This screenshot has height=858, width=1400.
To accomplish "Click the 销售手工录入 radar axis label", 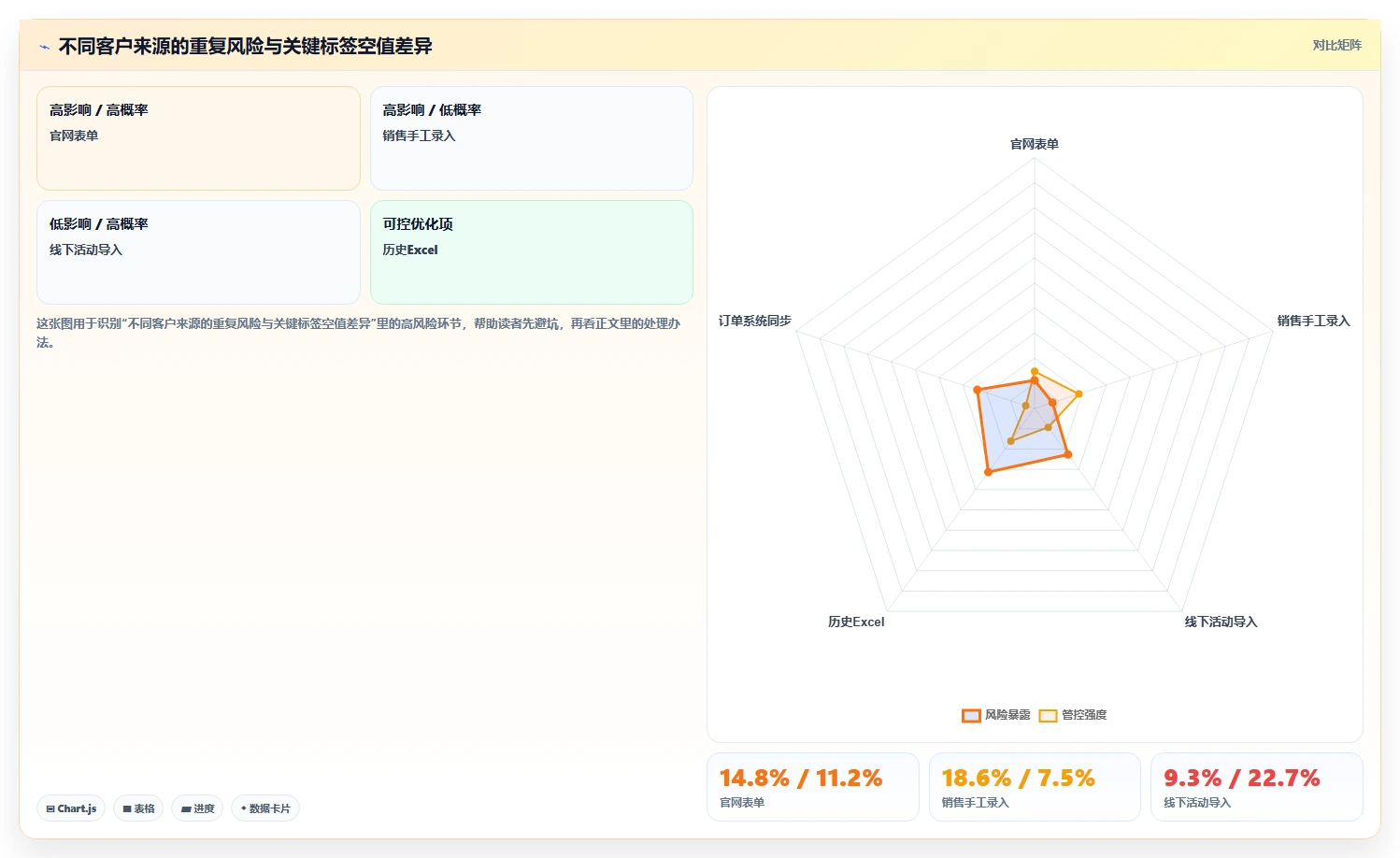I will (x=1313, y=321).
